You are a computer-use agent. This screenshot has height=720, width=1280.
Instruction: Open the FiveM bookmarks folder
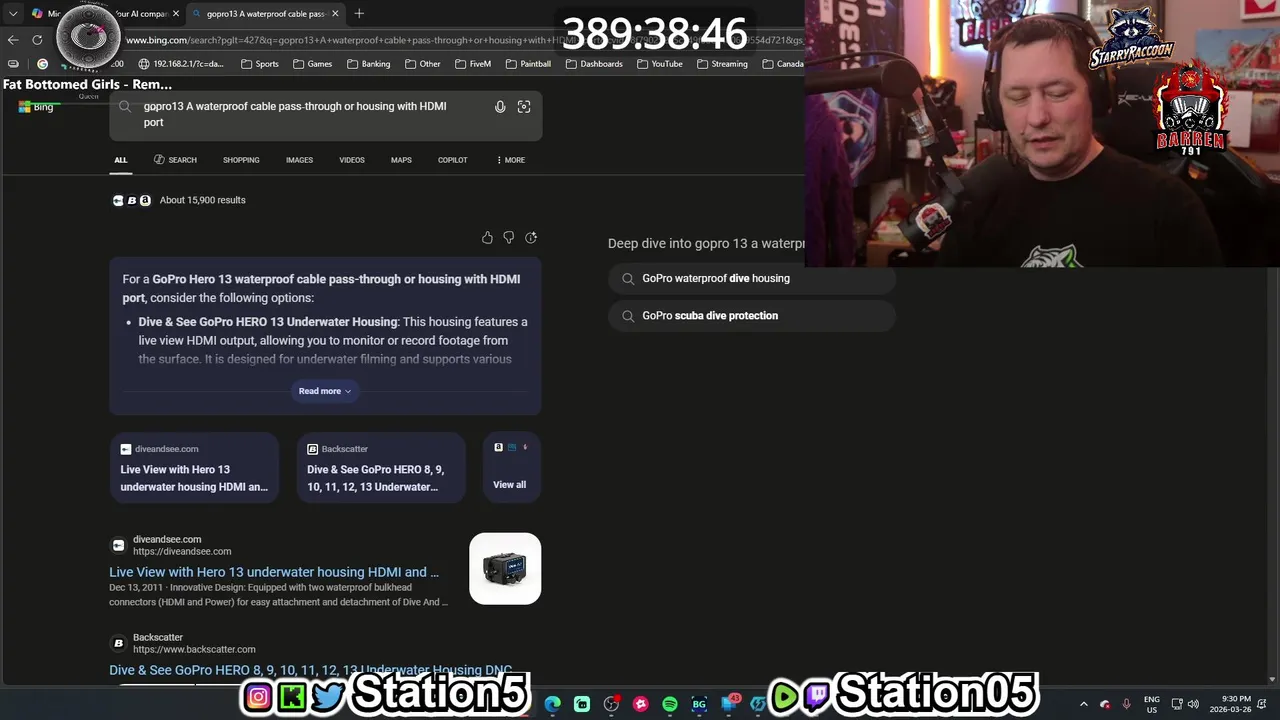(473, 64)
